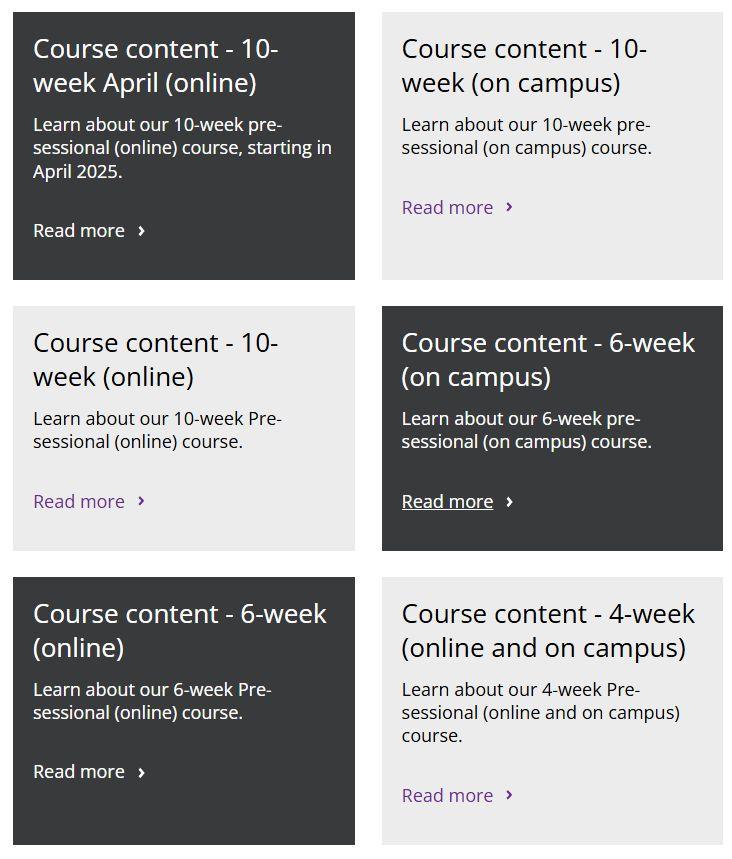Select heading Course content 6-week (online)
732x859 pixels.
(x=180, y=630)
